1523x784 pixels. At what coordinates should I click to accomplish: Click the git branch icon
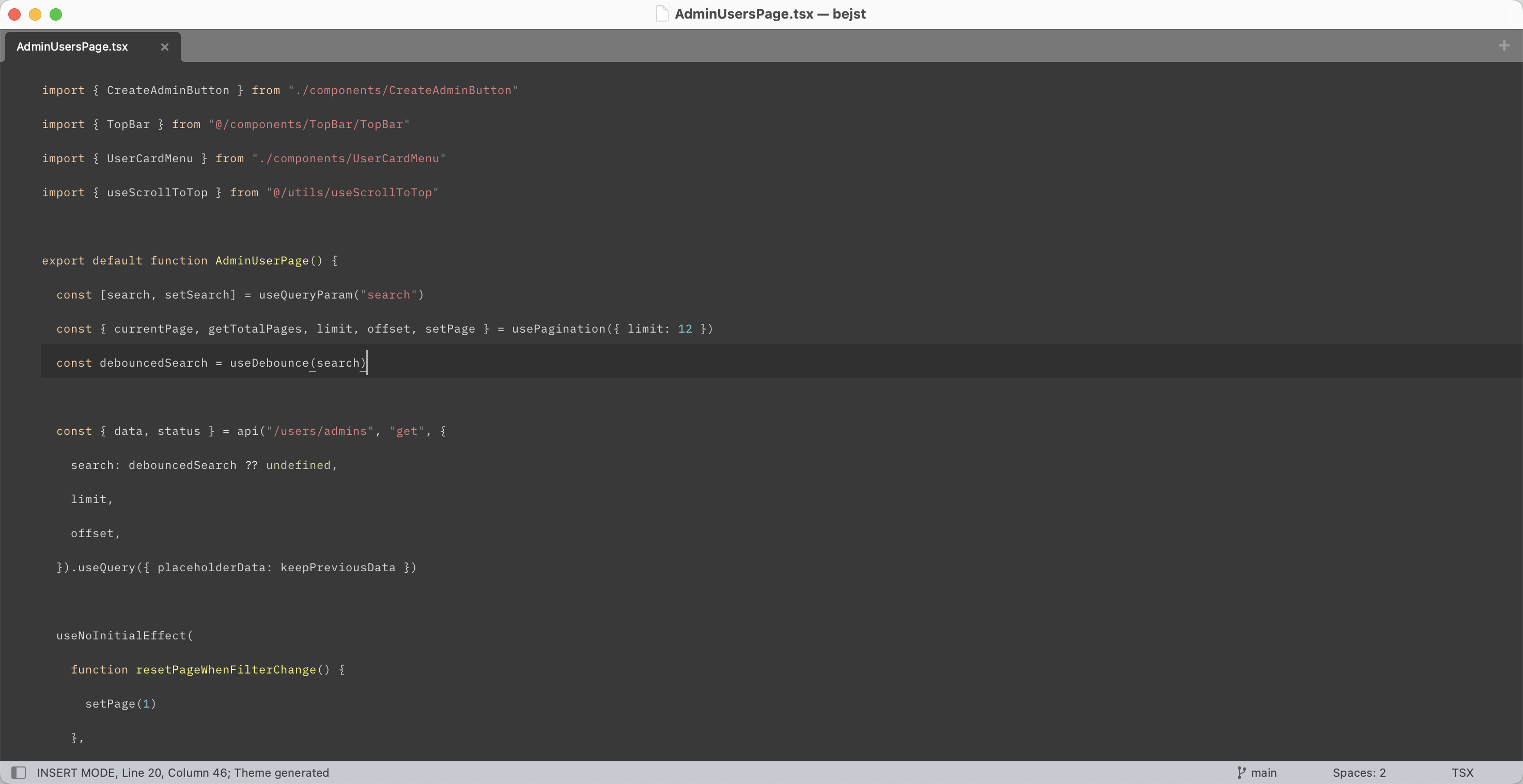[1241, 772]
